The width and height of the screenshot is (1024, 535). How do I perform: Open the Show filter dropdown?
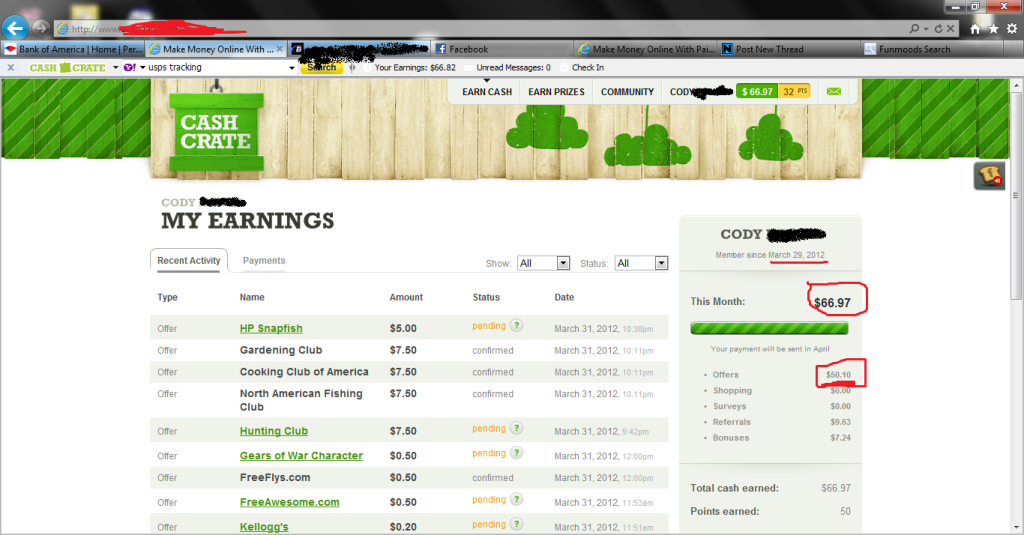pyautogui.click(x=543, y=263)
